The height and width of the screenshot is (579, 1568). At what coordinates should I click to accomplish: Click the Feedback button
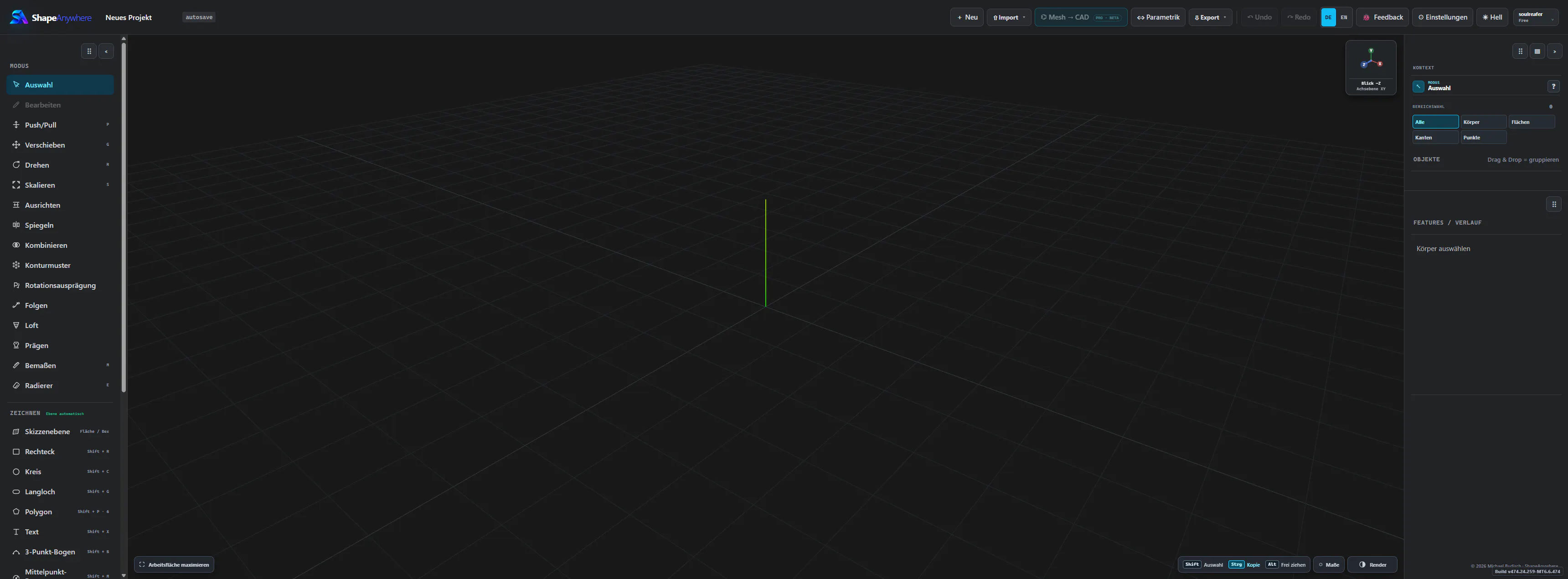(1382, 18)
